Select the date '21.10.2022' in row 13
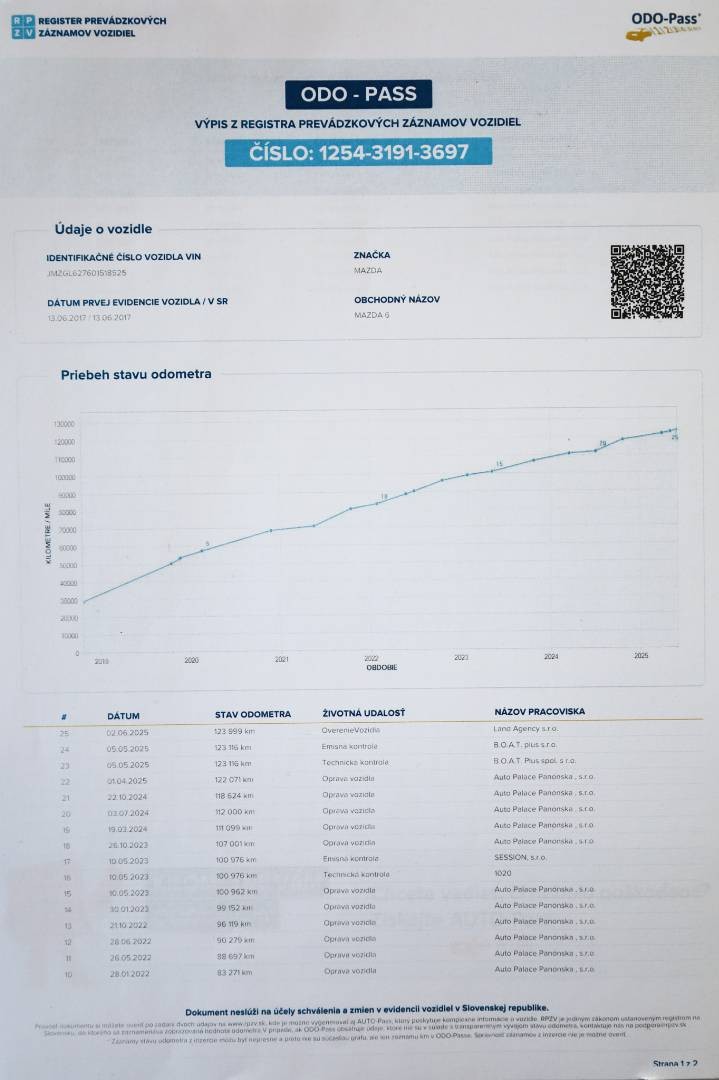Viewport: 719px width, 1080px height. pos(129,926)
